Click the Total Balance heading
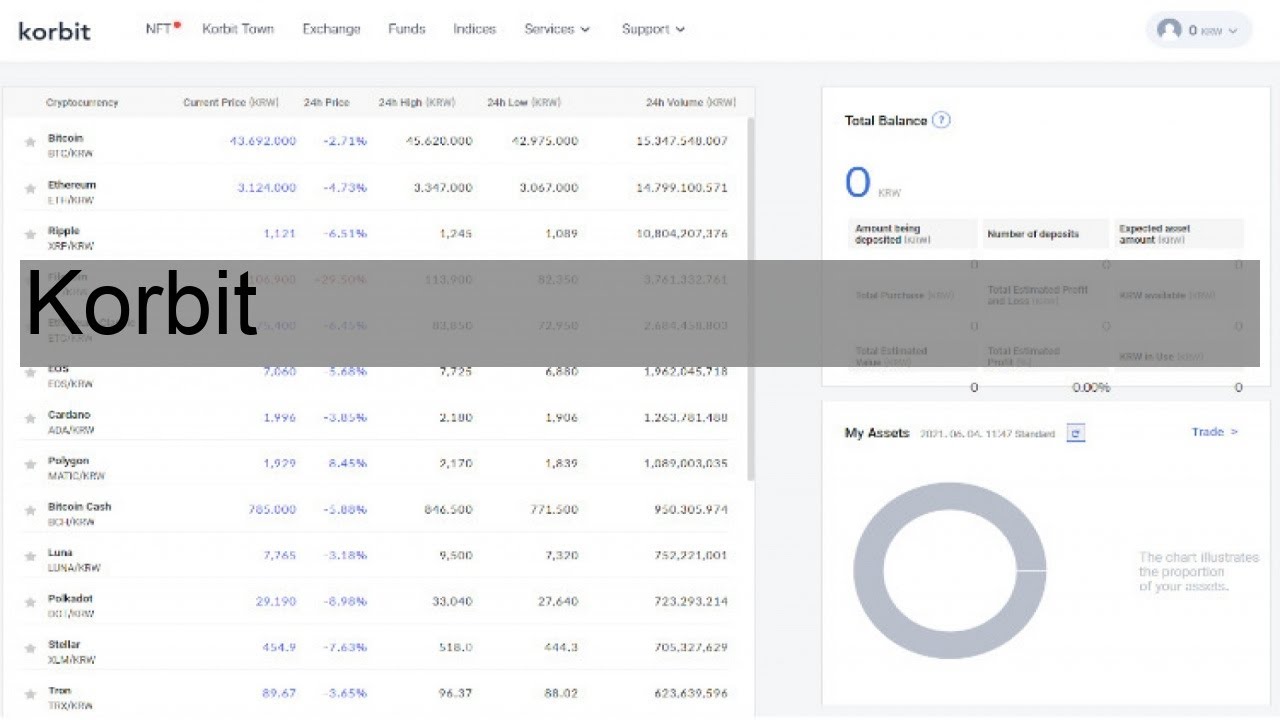 (886, 120)
